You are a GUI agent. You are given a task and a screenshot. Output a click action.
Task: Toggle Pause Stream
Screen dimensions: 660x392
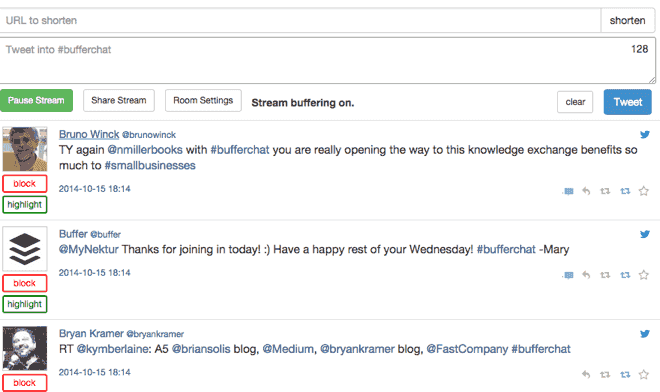click(x=36, y=101)
